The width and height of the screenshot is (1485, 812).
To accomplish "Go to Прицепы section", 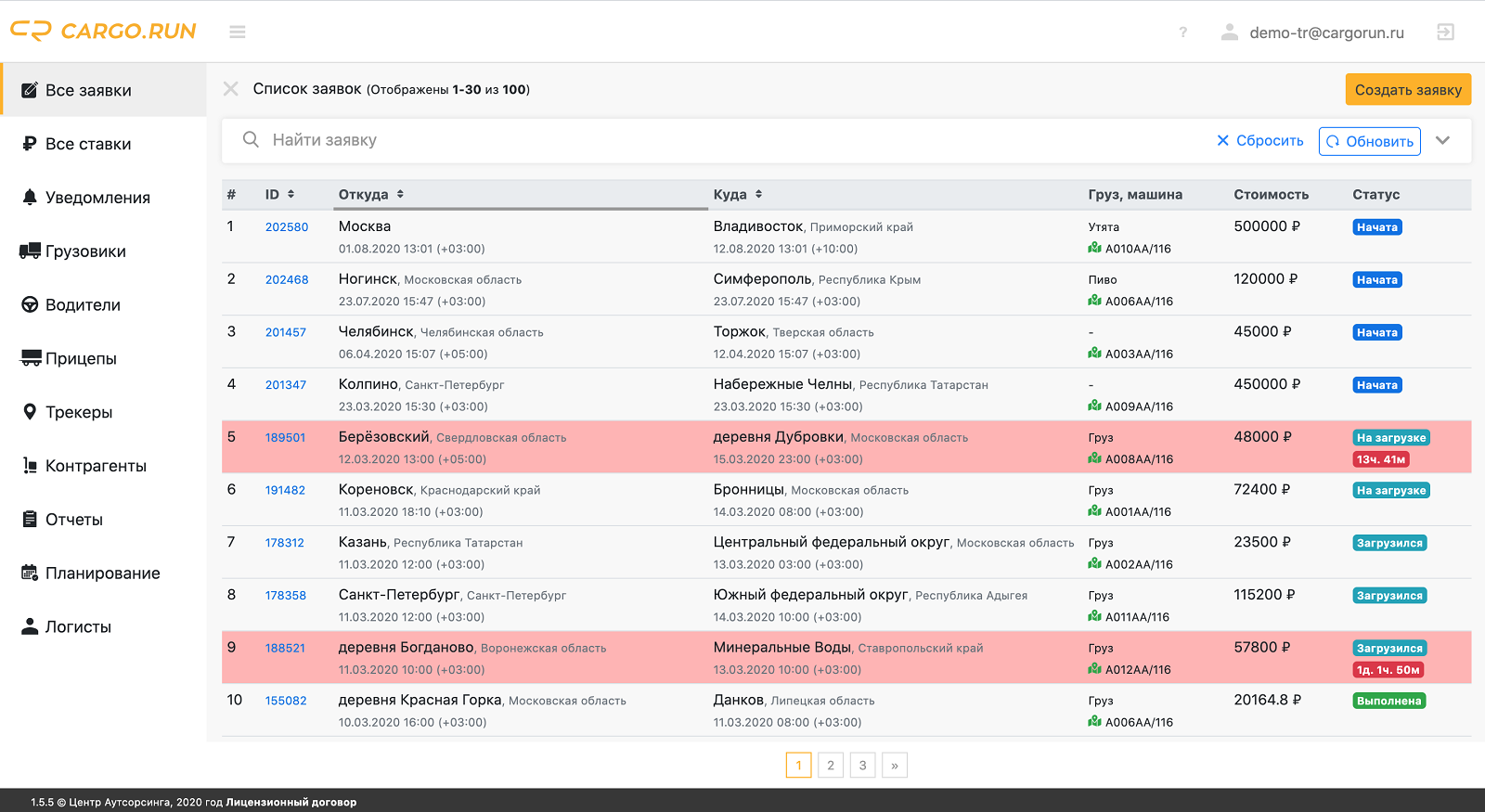I will coord(104,358).
